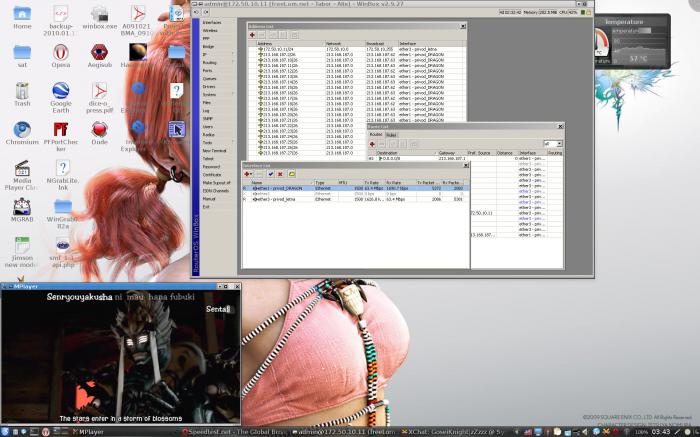Switch to the Routes tab in Route List

pyautogui.click(x=376, y=134)
